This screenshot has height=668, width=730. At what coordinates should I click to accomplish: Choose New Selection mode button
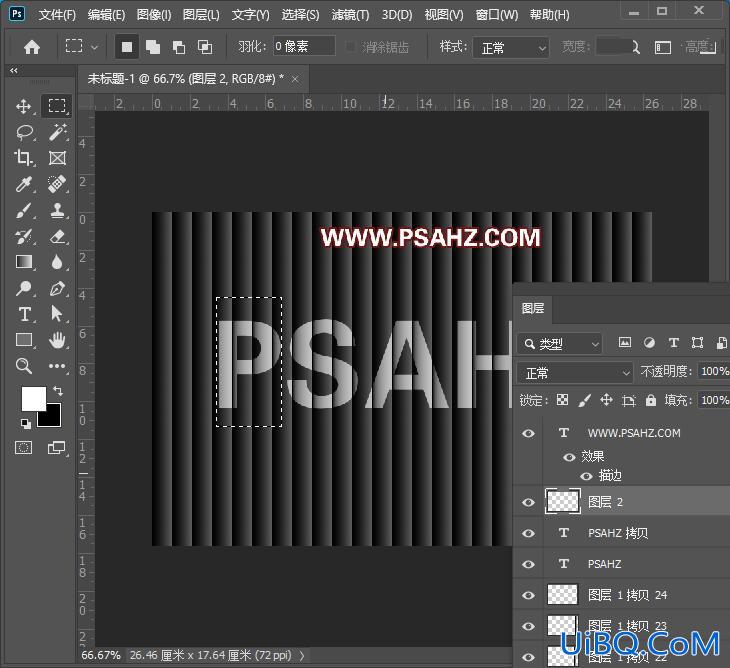(x=127, y=47)
